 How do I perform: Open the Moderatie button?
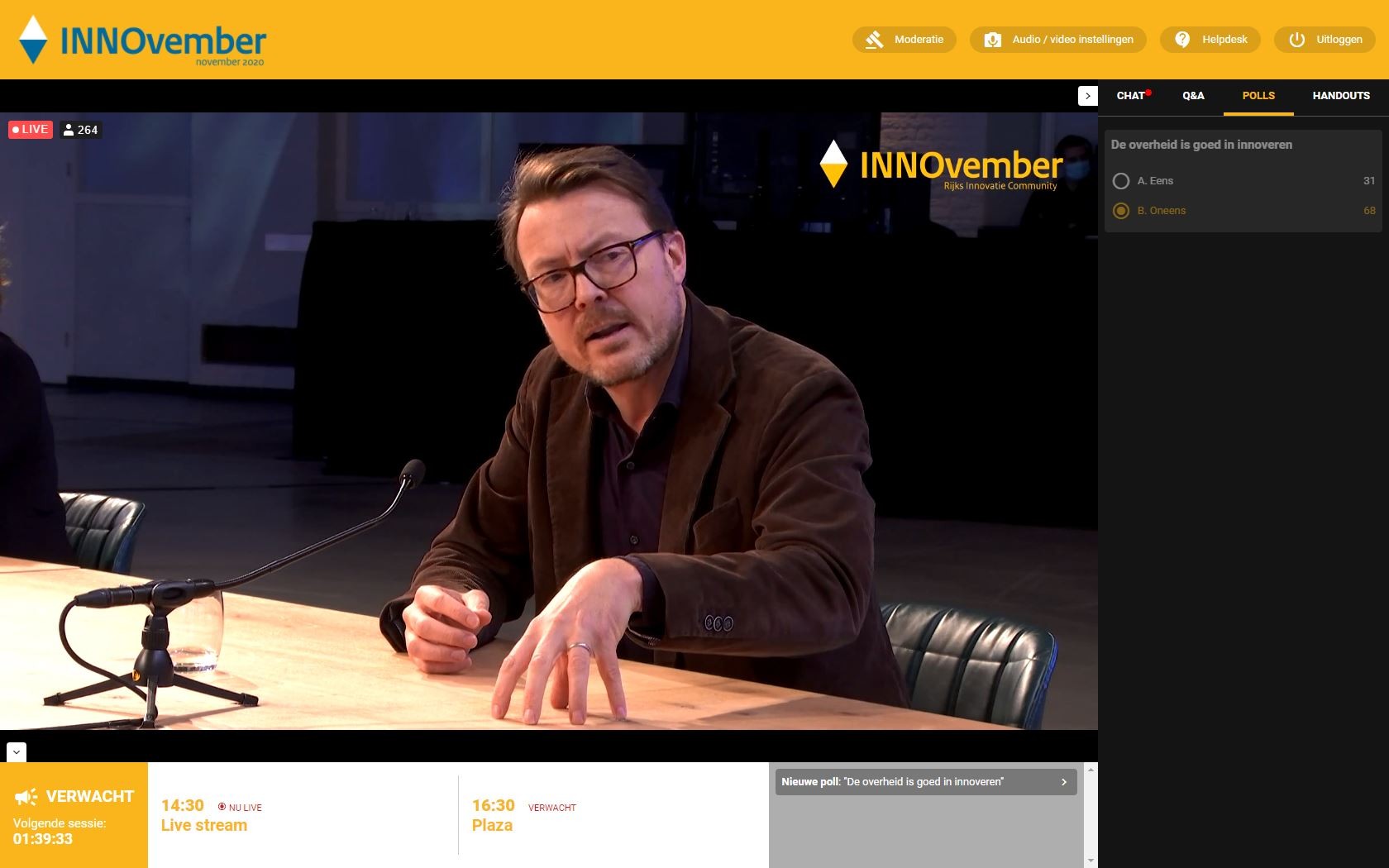pos(904,40)
